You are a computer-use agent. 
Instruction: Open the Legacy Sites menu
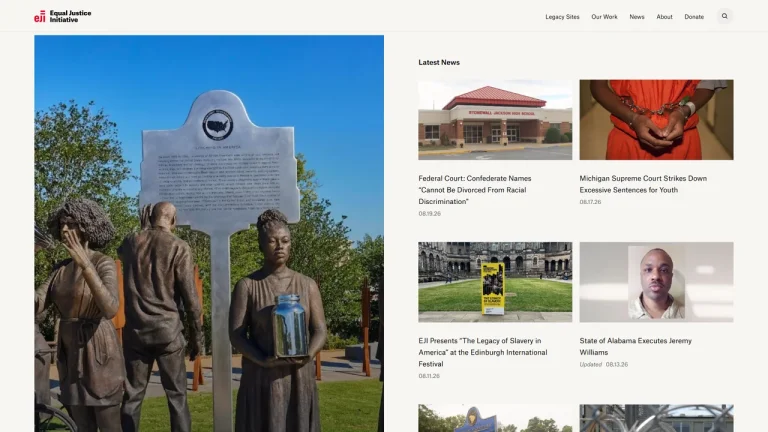(562, 17)
